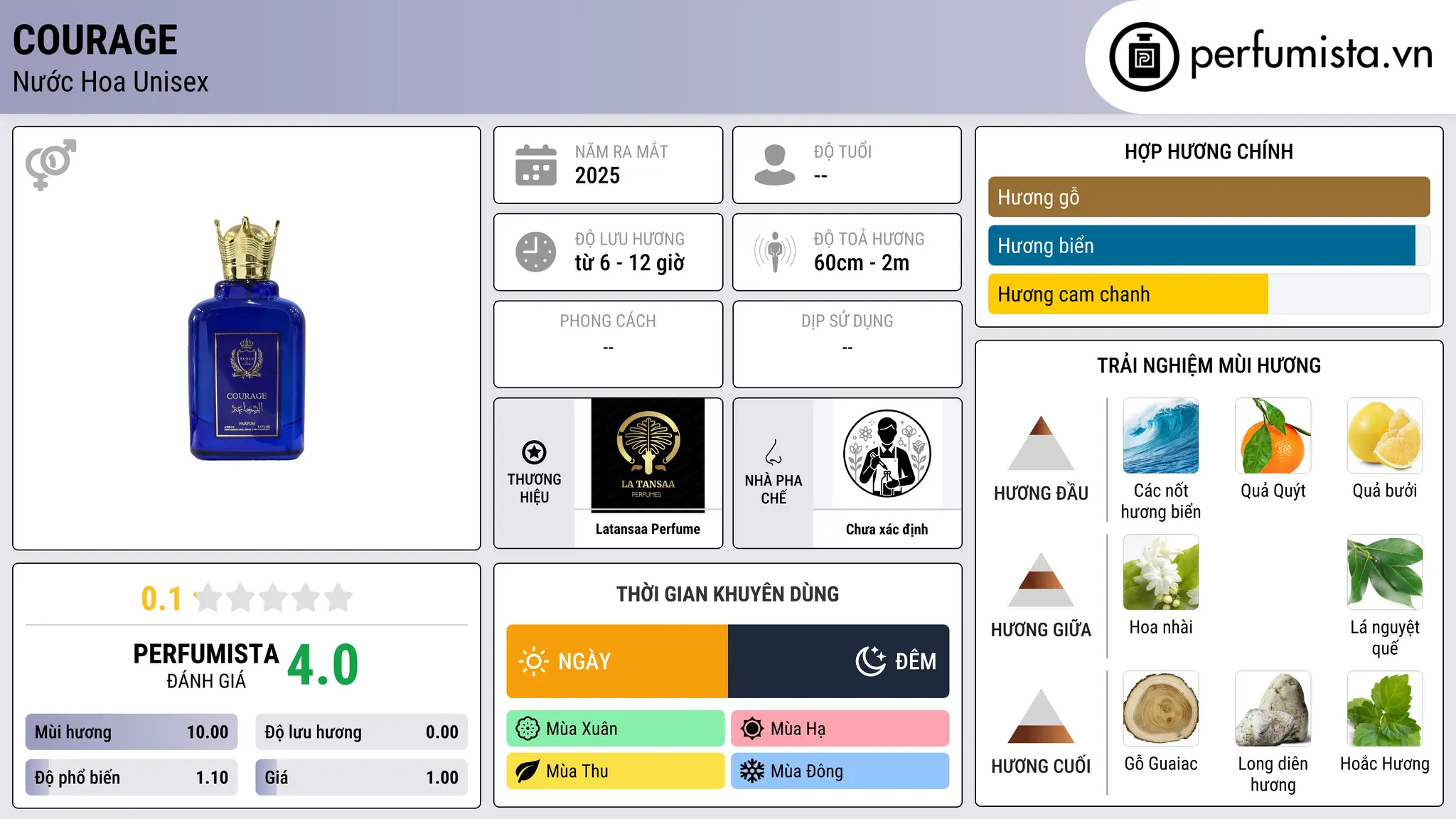This screenshot has height=819, width=1456.
Task: Select the Gỗ Guaiac wood image
Action: click(x=1161, y=709)
